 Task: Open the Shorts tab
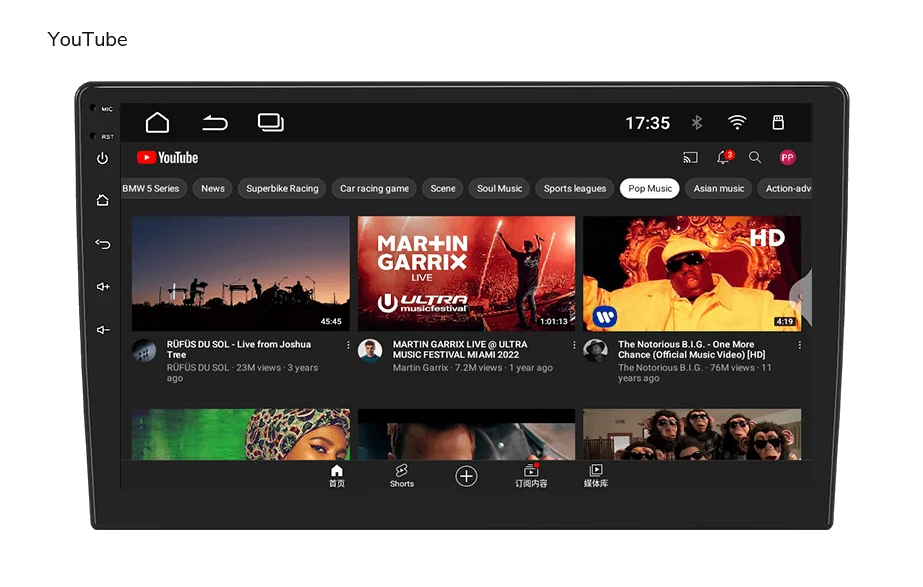click(x=401, y=476)
